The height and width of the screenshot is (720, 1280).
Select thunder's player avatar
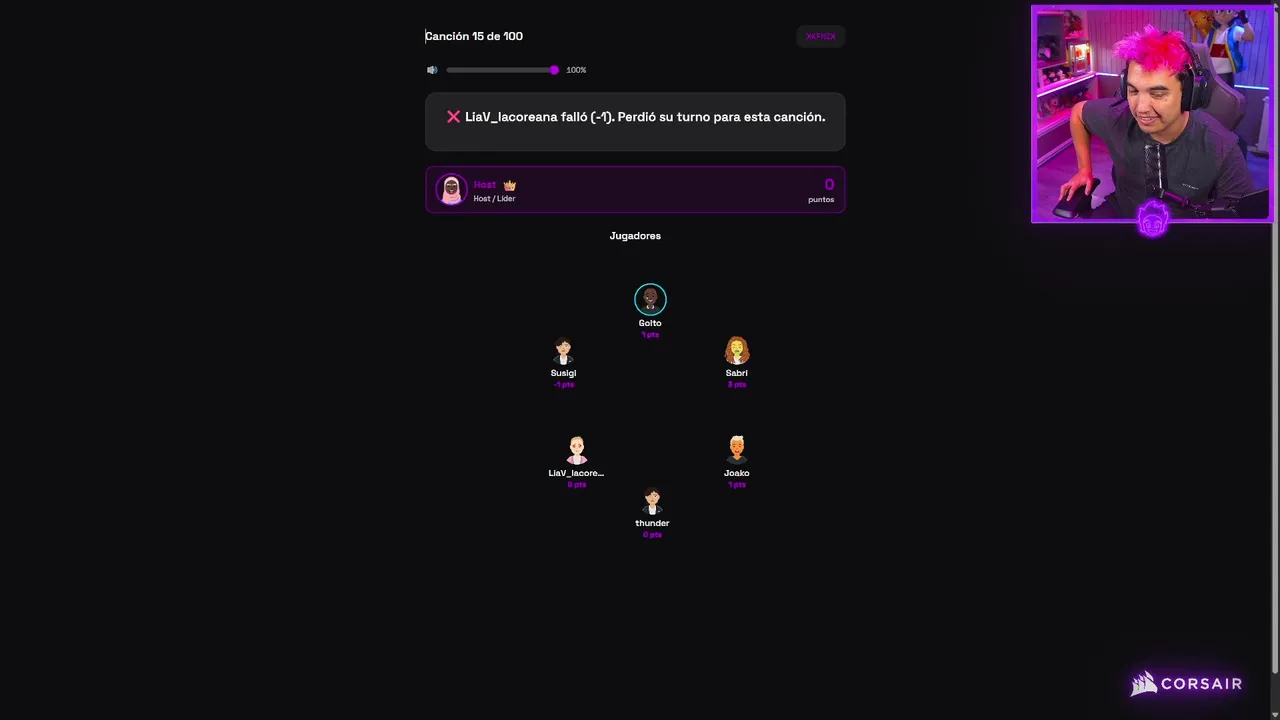pyautogui.click(x=652, y=501)
